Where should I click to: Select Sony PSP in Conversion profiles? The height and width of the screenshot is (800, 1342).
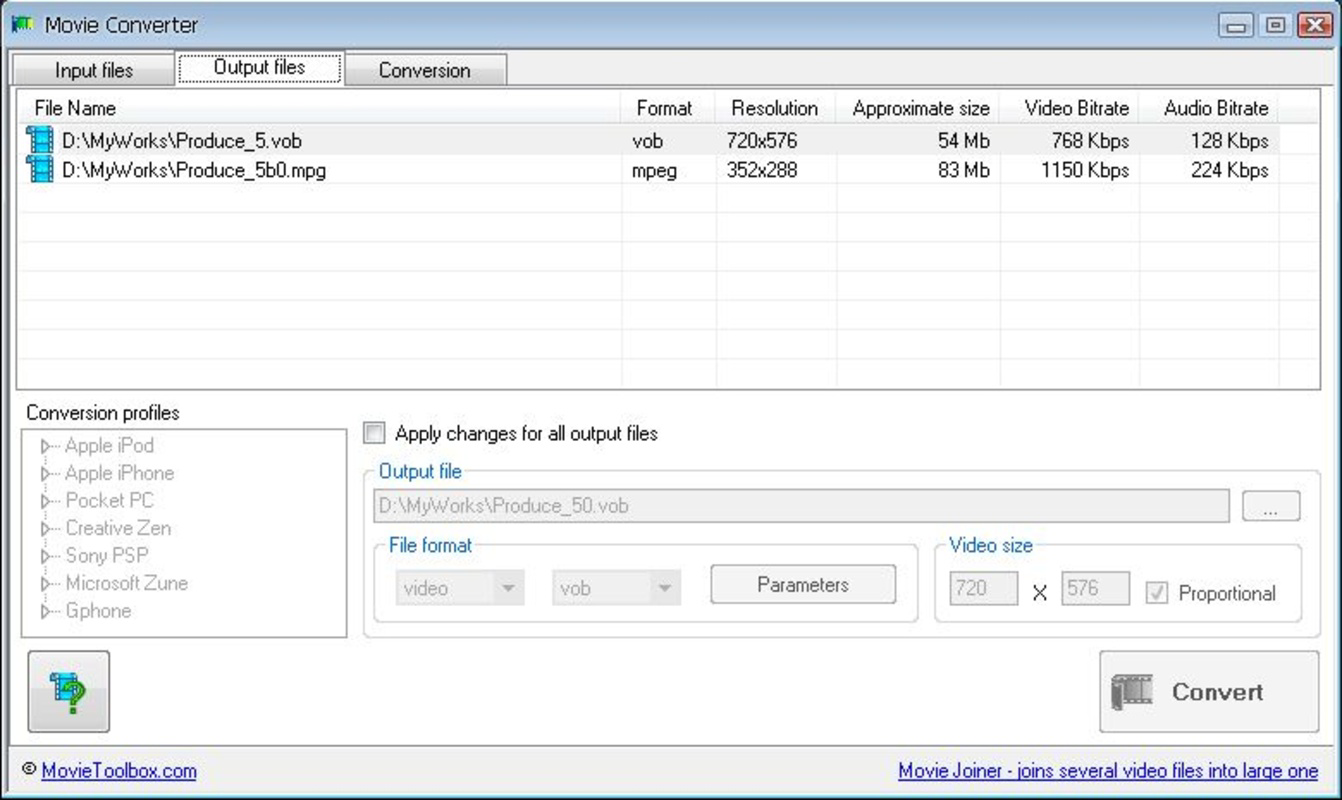106,556
